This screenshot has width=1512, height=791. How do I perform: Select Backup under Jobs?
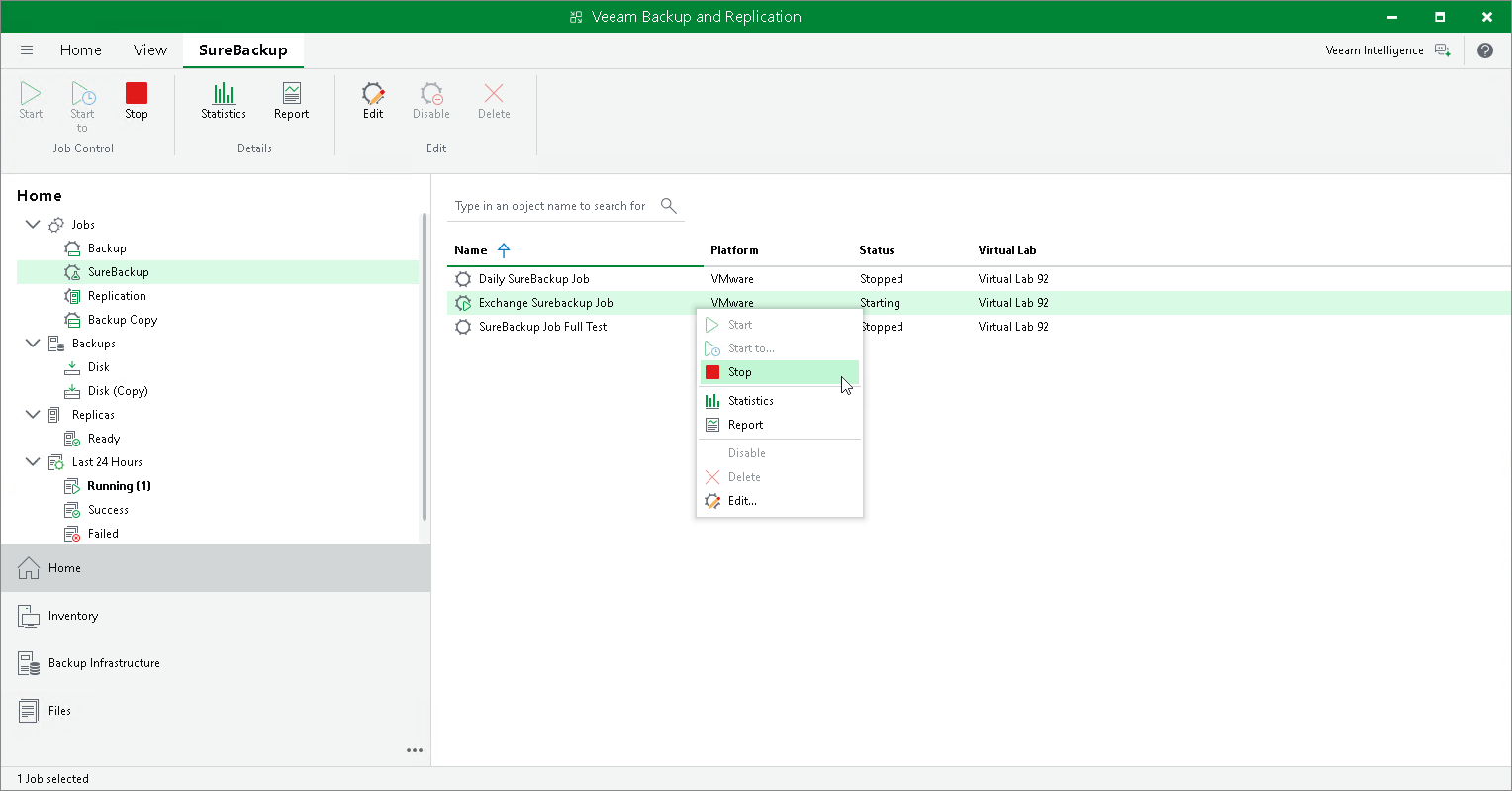pos(107,248)
